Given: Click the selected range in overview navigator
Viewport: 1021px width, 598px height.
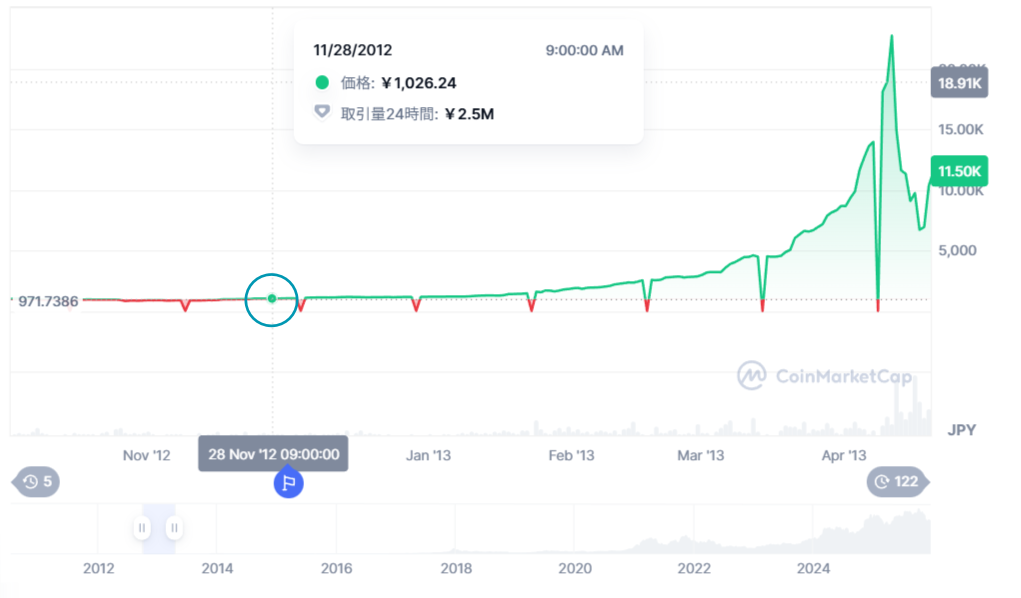Looking at the screenshot, I should [x=158, y=527].
